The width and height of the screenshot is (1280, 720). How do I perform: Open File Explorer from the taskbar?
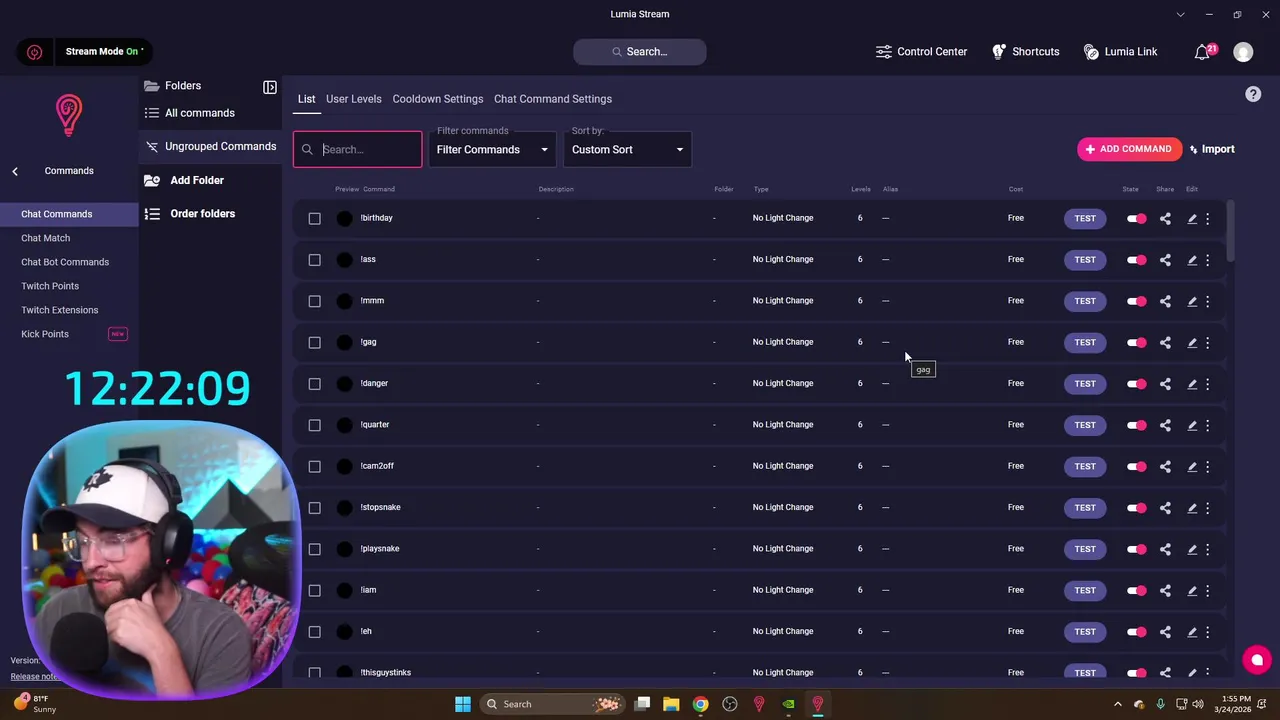672,704
